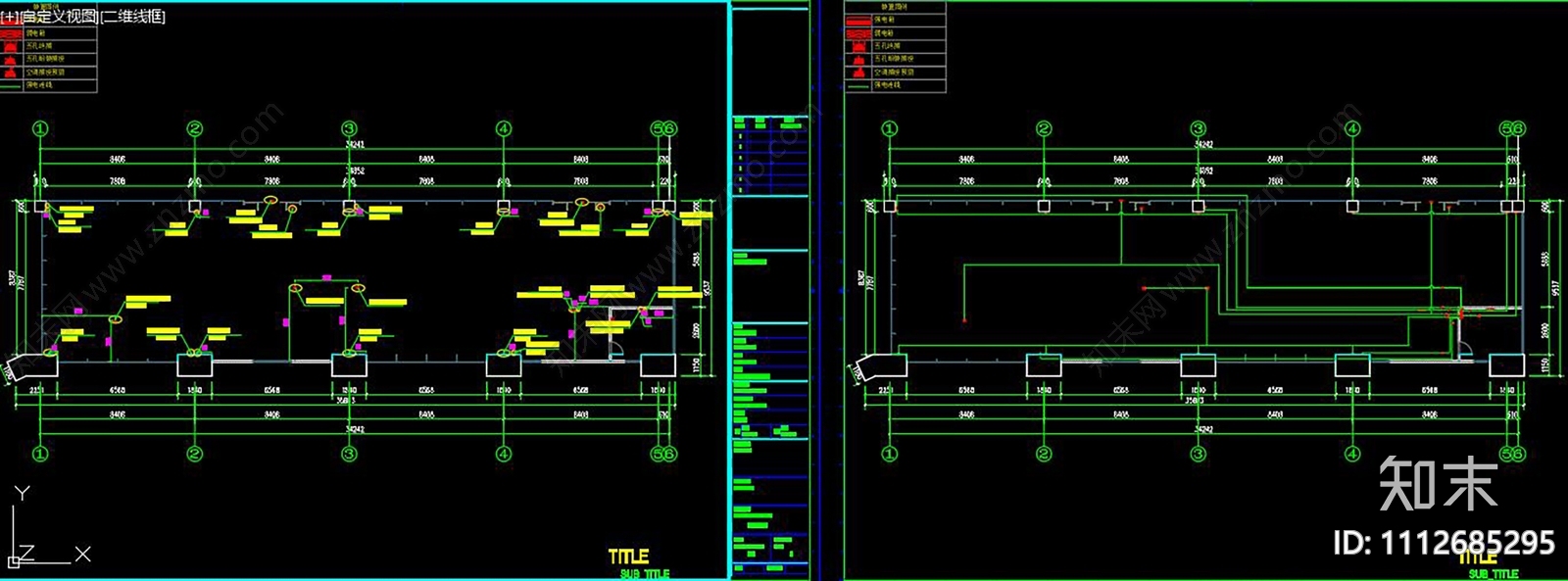This screenshot has width=1568, height=581.
Task: Select the SUB_TITLE text in right drawing
Action: pos(1492,574)
